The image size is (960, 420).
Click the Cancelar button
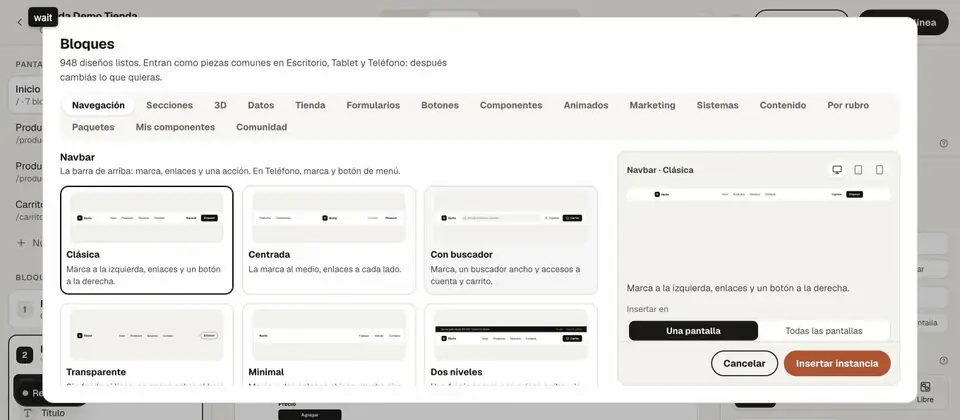pos(744,363)
